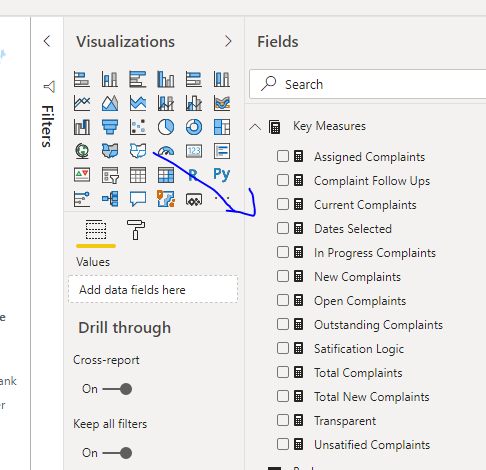Image resolution: width=486 pixels, height=470 pixels.
Task: Select the Power Apps visual
Action: tap(194, 200)
